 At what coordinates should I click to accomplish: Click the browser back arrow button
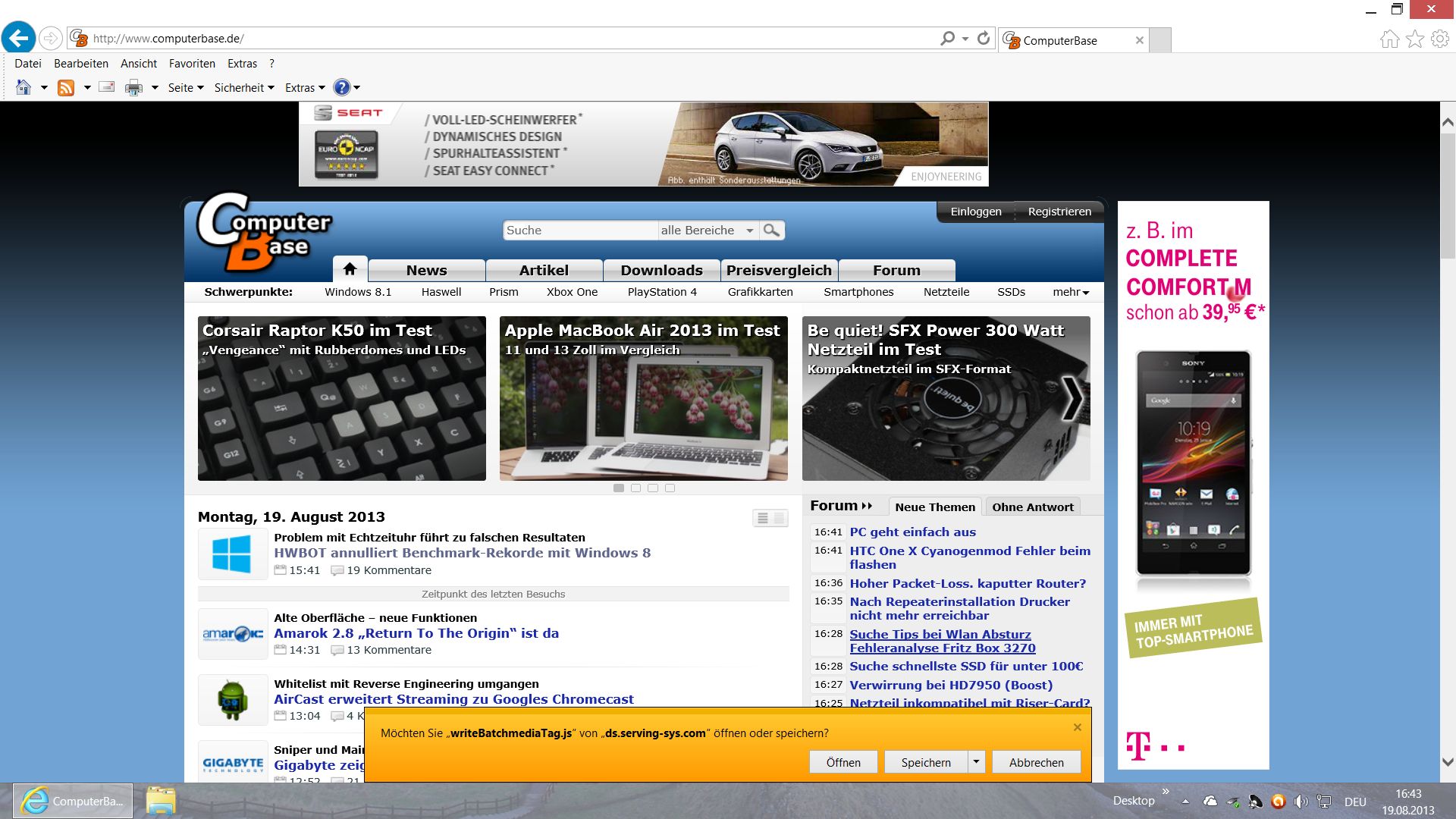[19, 38]
